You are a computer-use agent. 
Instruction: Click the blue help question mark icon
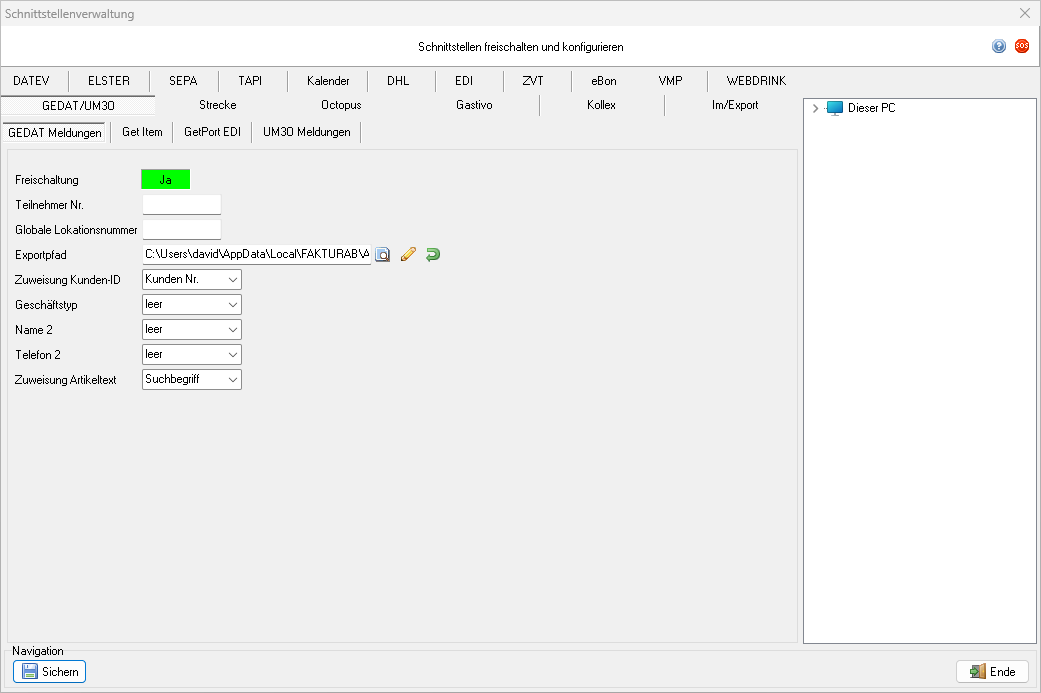998,46
